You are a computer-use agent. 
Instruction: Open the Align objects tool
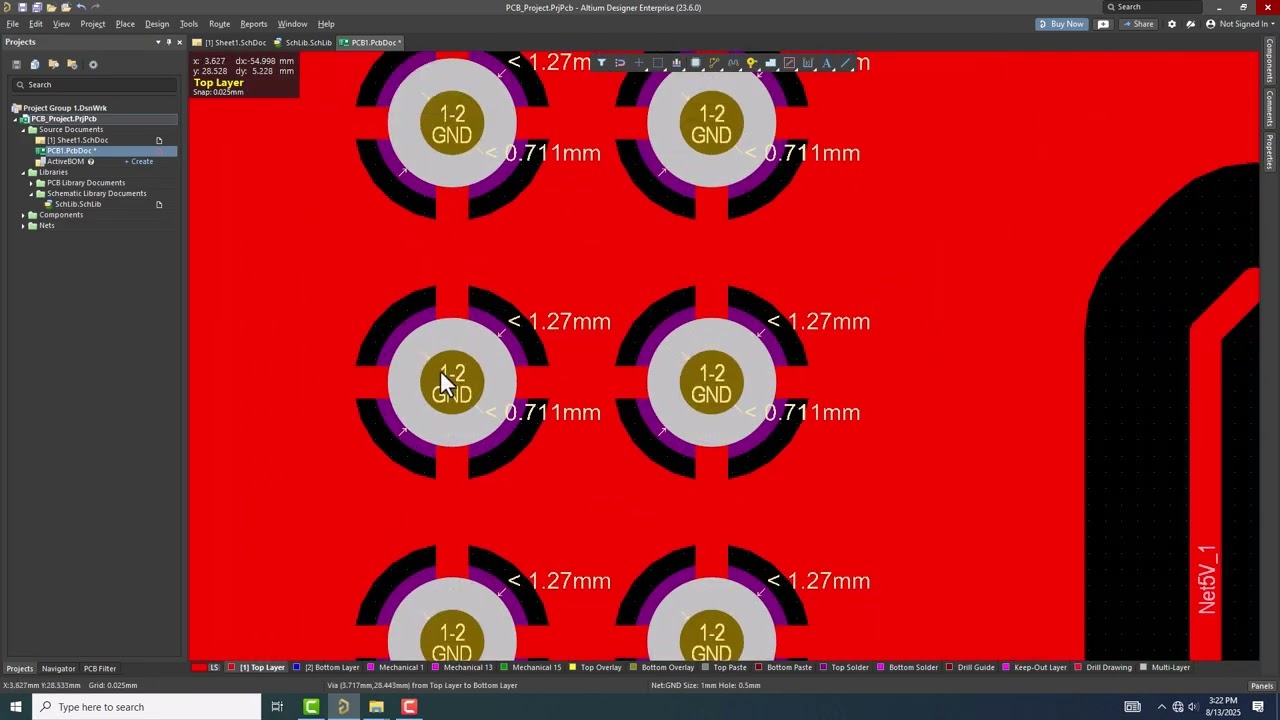click(677, 63)
